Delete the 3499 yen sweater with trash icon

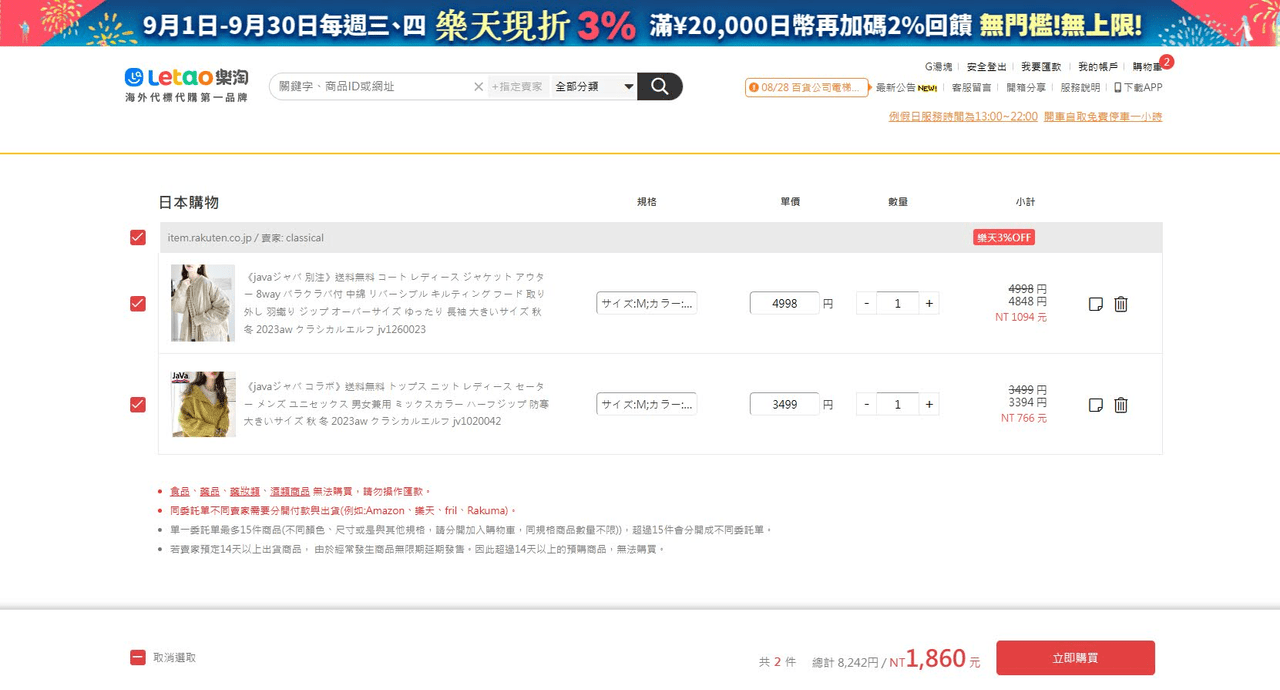[1121, 405]
